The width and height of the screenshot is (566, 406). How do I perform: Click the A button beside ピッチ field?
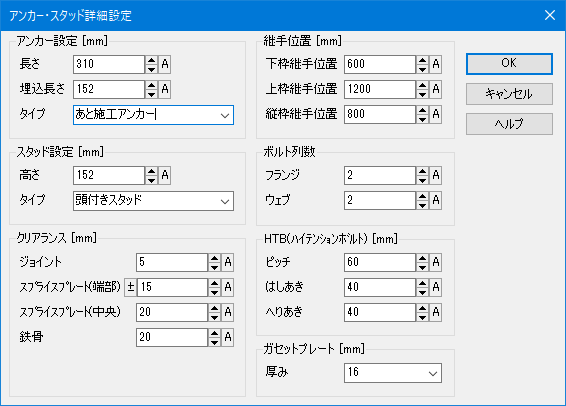(x=436, y=262)
